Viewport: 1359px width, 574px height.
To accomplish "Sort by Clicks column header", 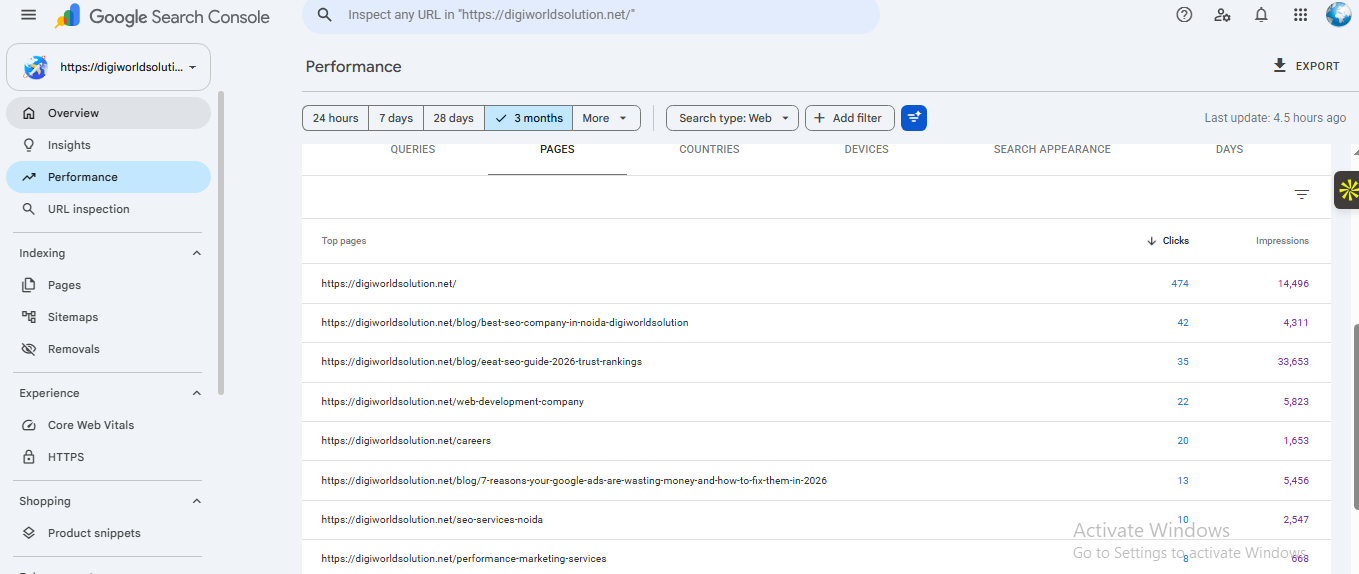I will (1168, 241).
